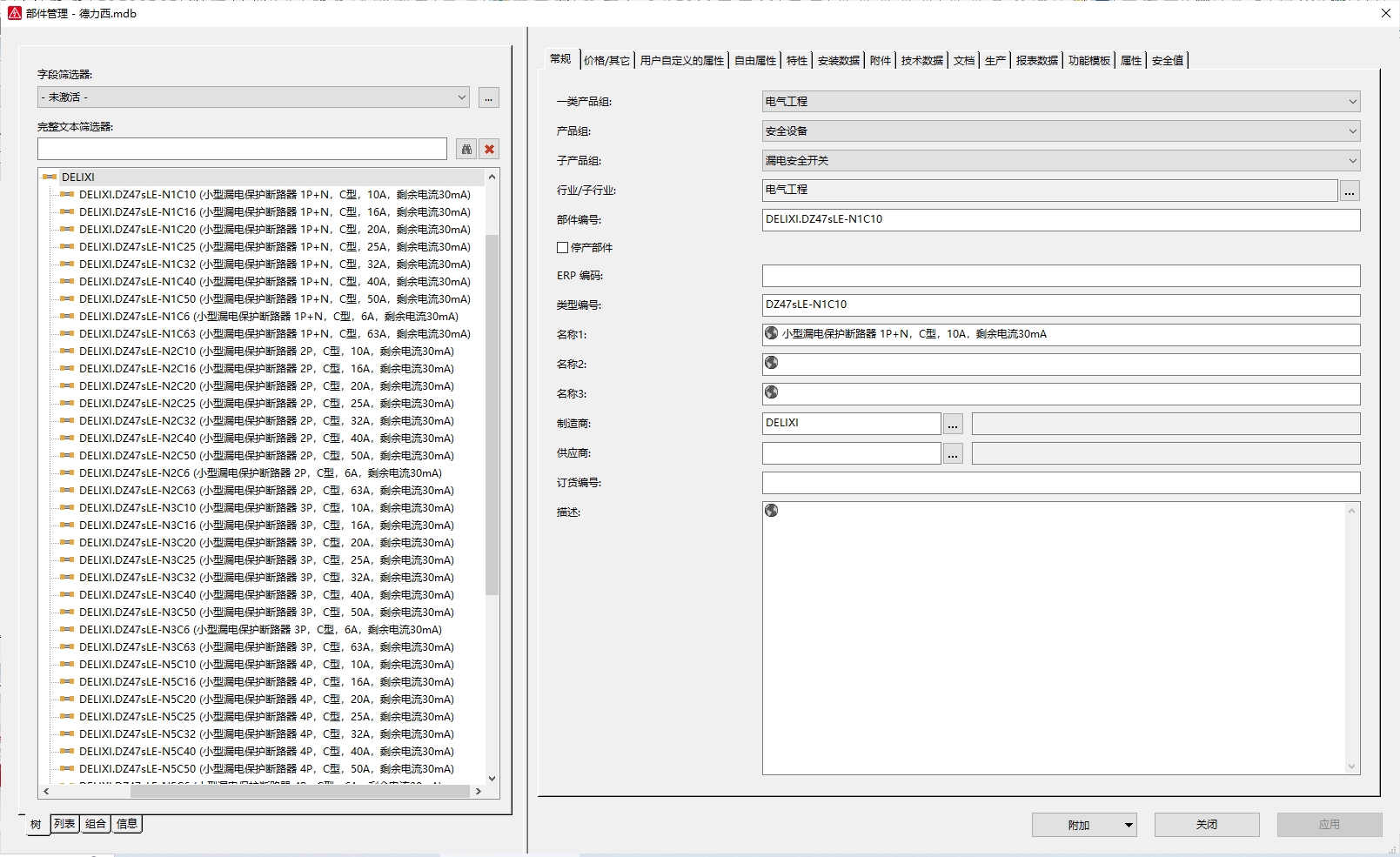
Task: Enable the 停产部件 checkbox
Action: pos(563,248)
